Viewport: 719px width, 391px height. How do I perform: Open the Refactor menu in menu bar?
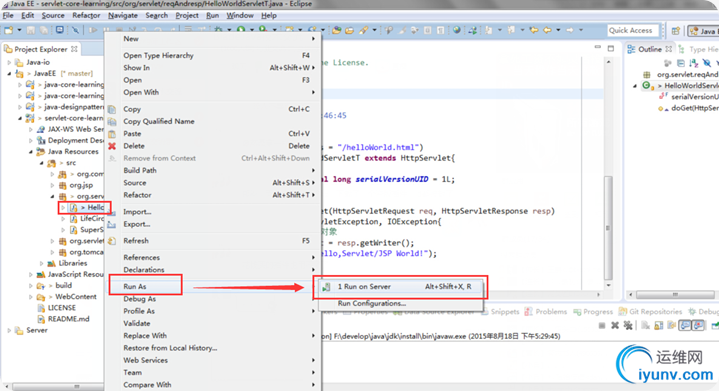pos(86,15)
